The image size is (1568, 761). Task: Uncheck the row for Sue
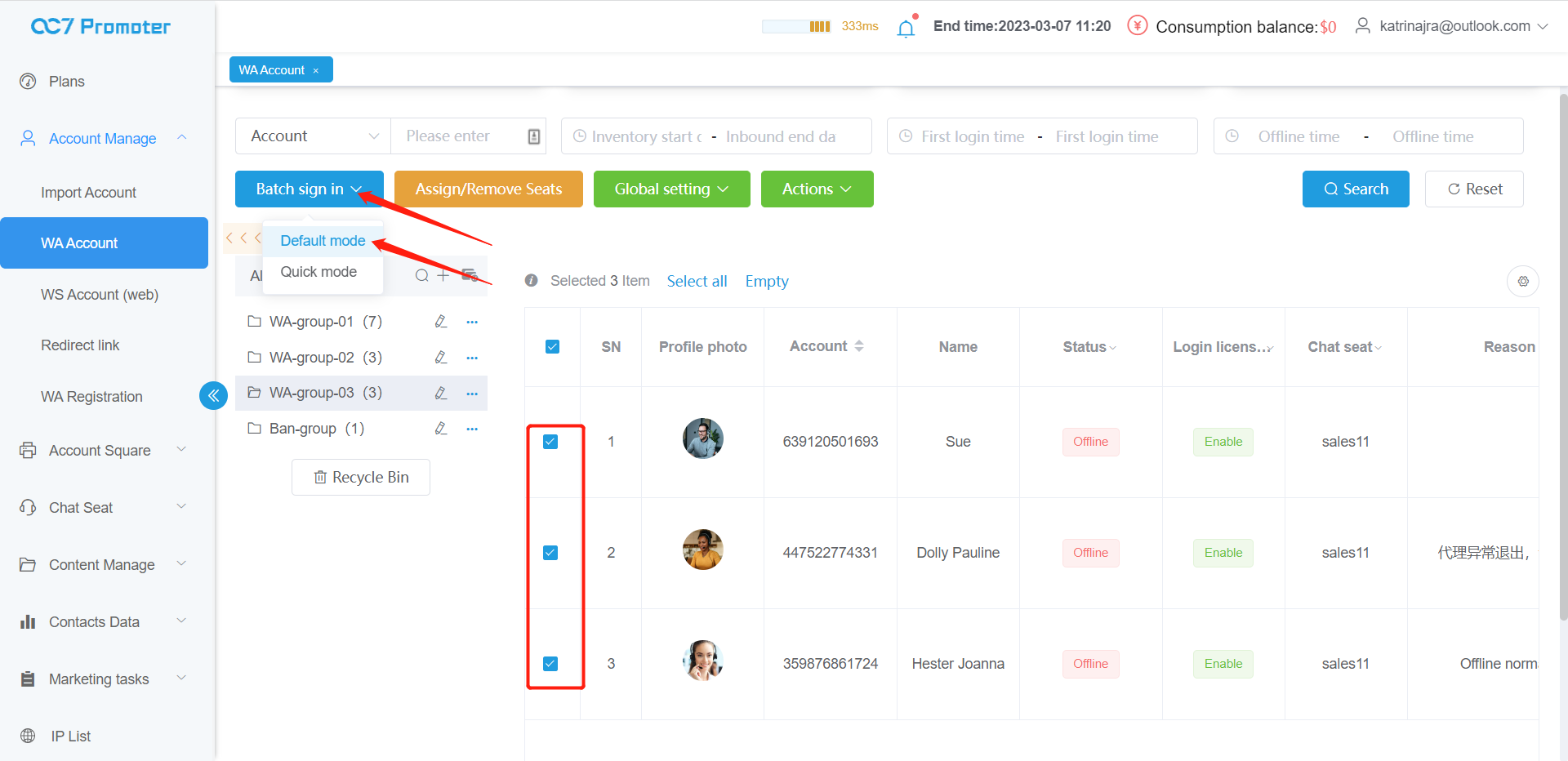coord(550,442)
